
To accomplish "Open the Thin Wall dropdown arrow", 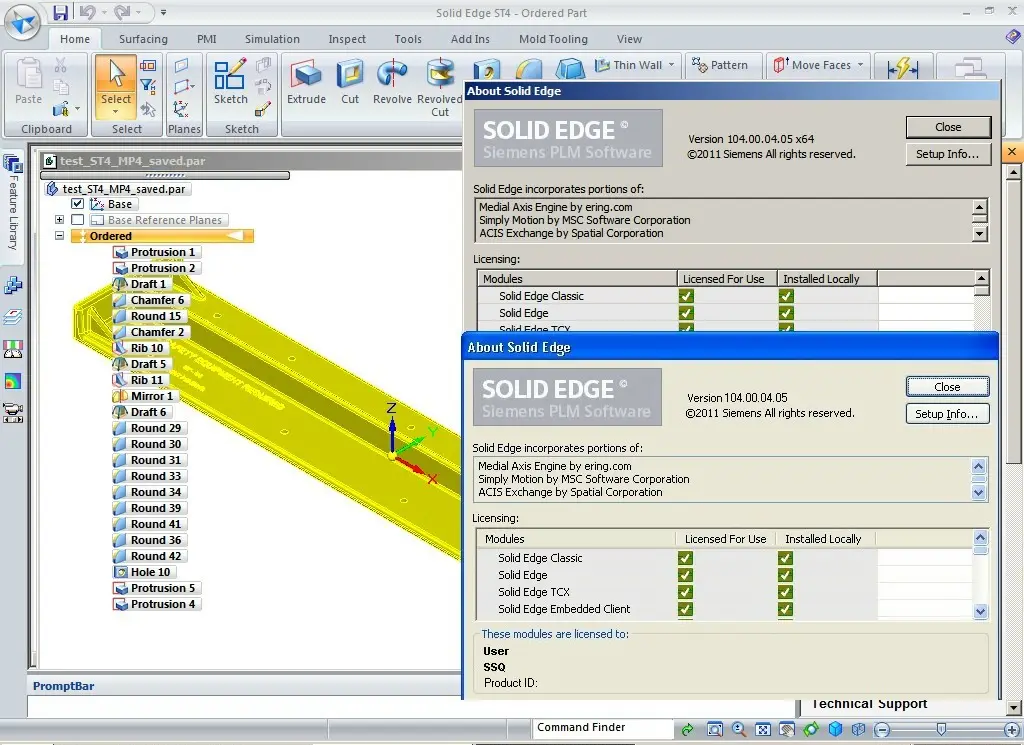I will [671, 65].
